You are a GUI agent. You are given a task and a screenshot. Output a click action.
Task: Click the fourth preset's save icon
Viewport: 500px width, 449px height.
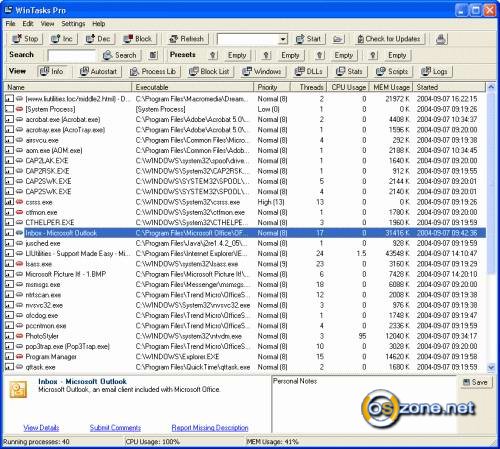373,55
